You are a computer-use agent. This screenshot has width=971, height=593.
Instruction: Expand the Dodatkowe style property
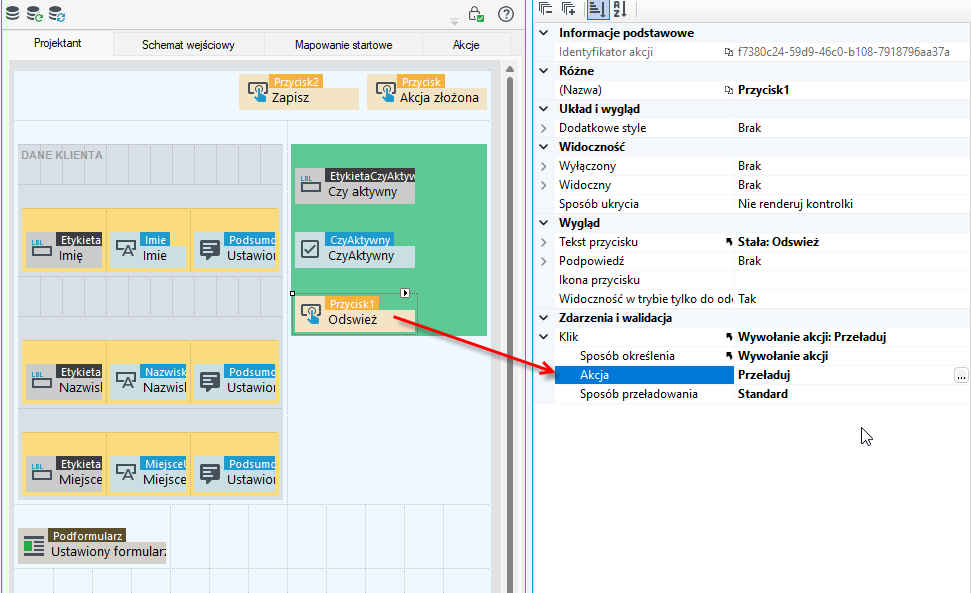coord(544,128)
